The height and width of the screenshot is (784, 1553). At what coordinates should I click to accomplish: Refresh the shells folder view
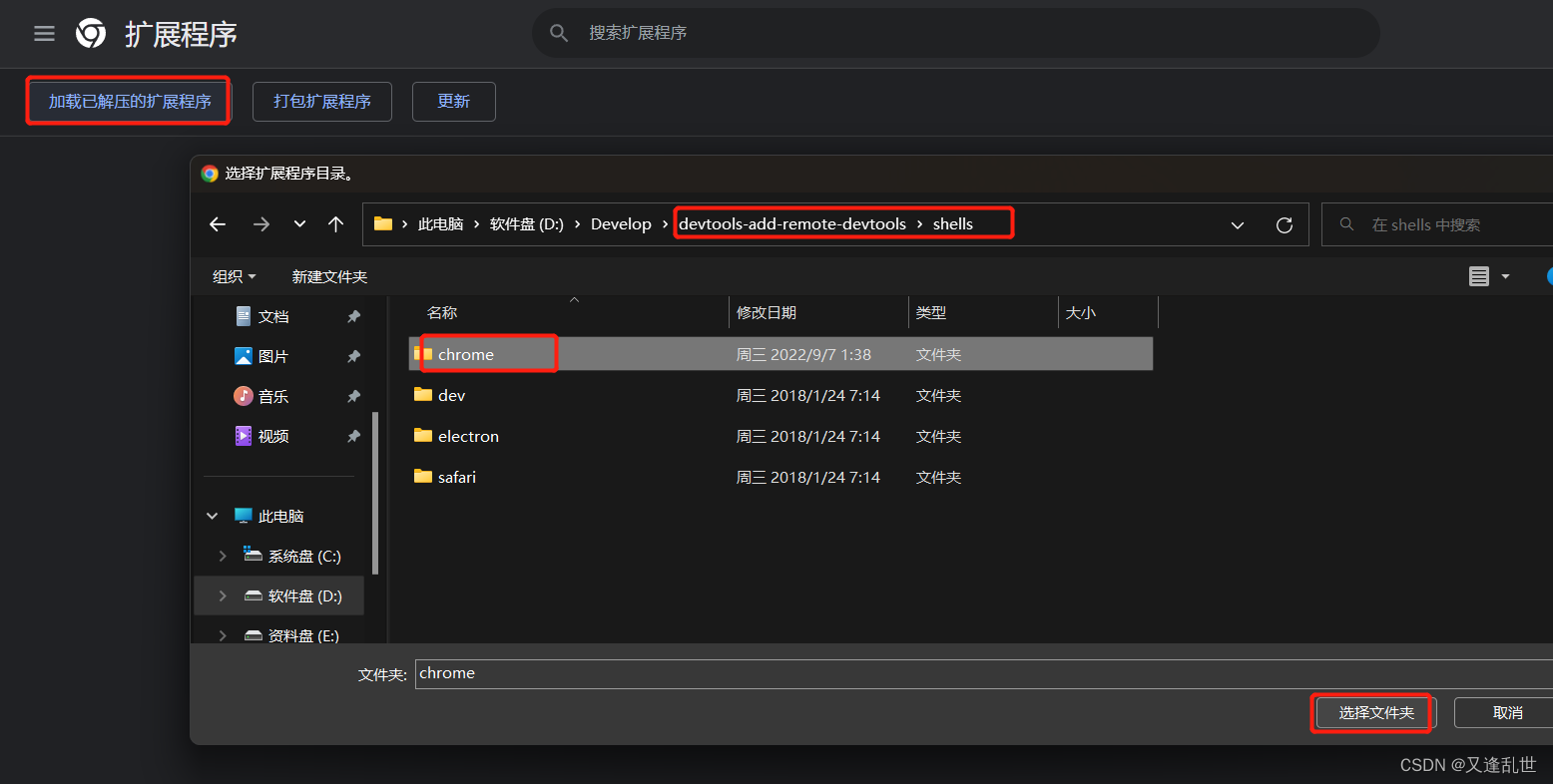click(1285, 224)
